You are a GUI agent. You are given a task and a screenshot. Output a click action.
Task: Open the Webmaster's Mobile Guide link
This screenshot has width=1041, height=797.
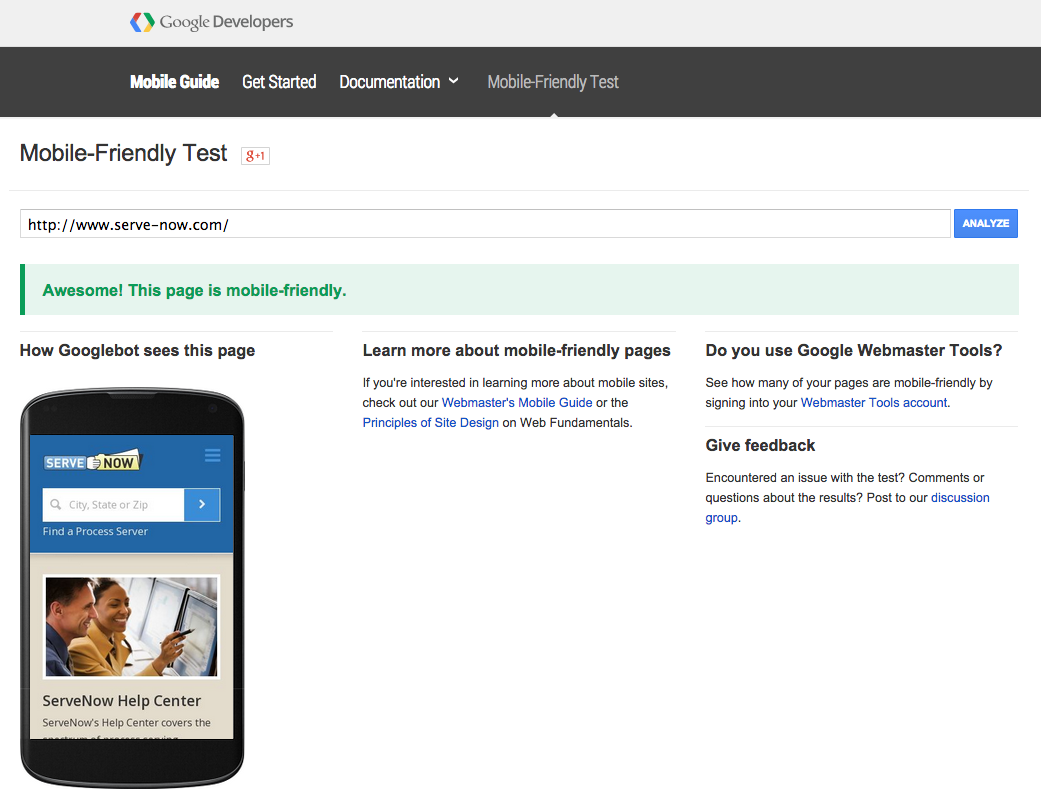point(517,402)
